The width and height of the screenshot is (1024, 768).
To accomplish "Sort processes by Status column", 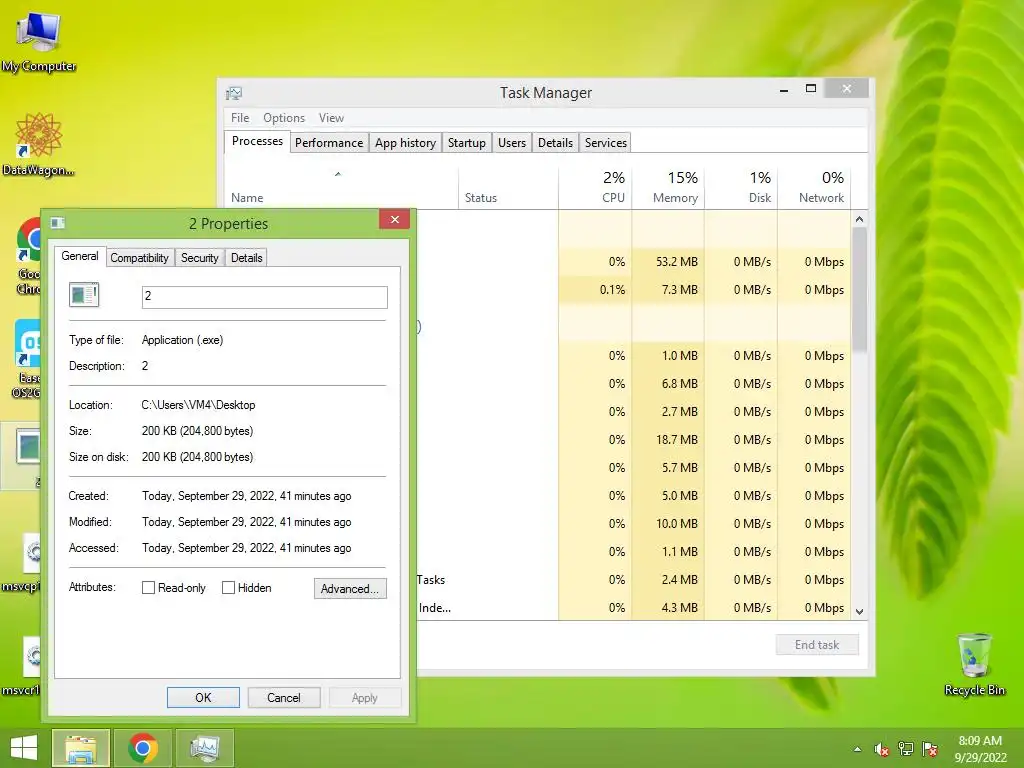I will click(x=509, y=189).
